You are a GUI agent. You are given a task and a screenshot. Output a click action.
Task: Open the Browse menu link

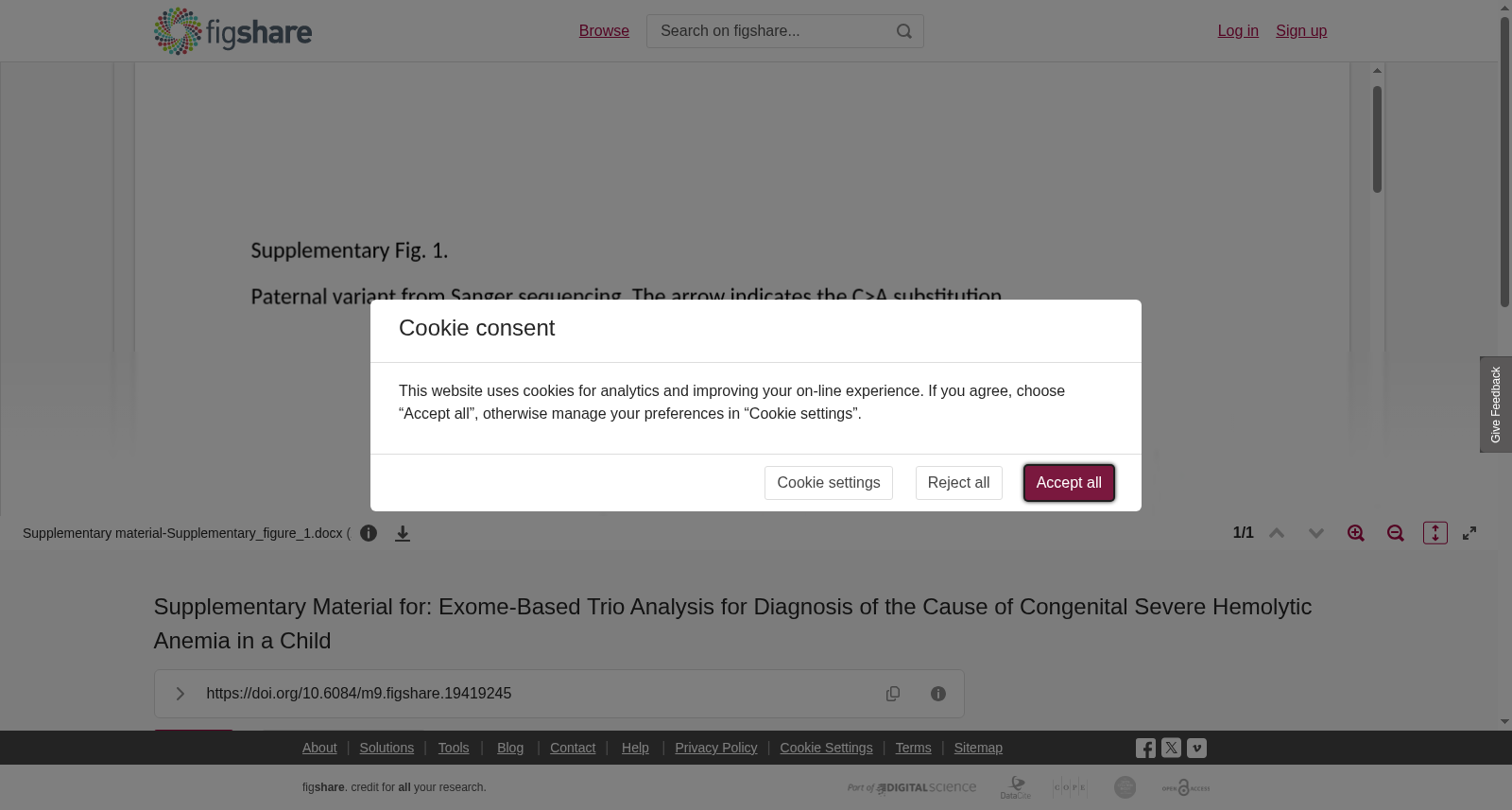pos(604,31)
